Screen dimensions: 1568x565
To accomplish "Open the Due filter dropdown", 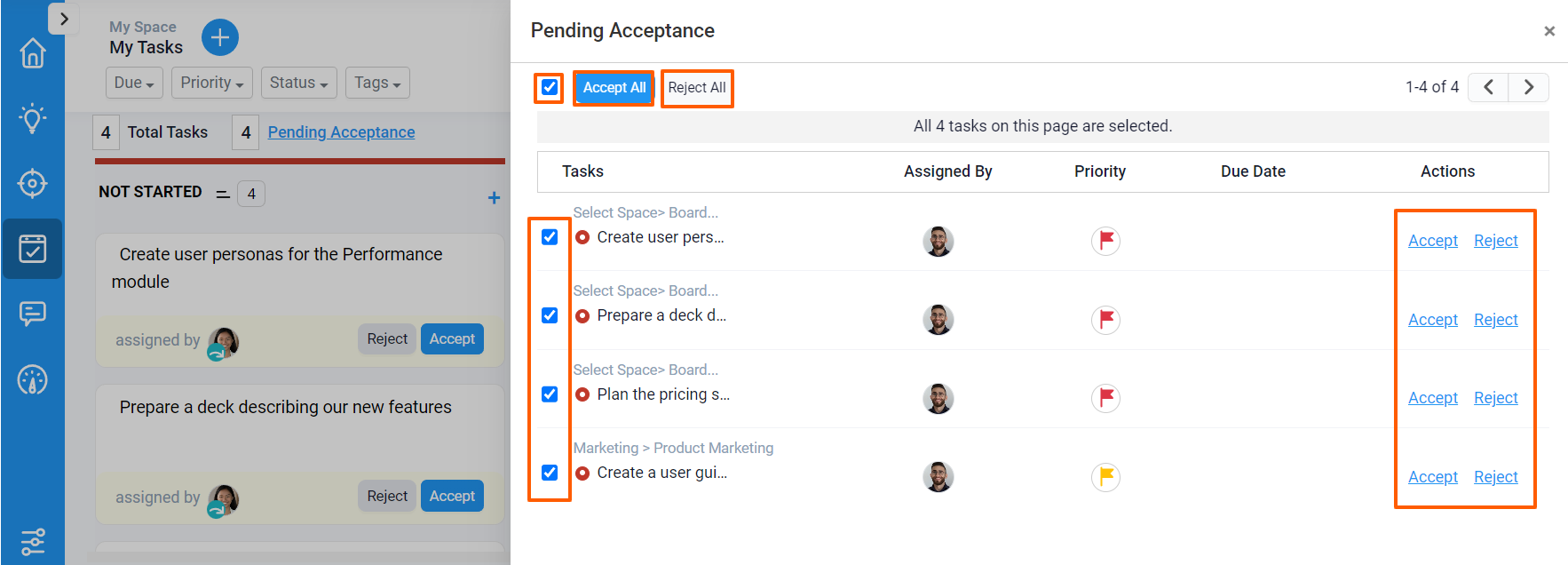I will [x=133, y=83].
